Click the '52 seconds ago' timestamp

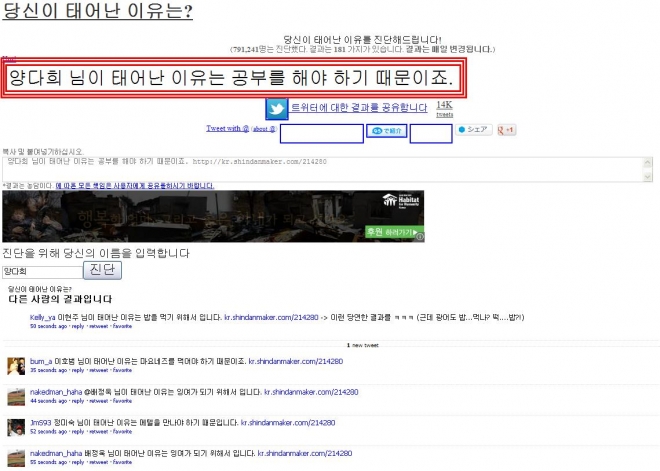click(48, 432)
